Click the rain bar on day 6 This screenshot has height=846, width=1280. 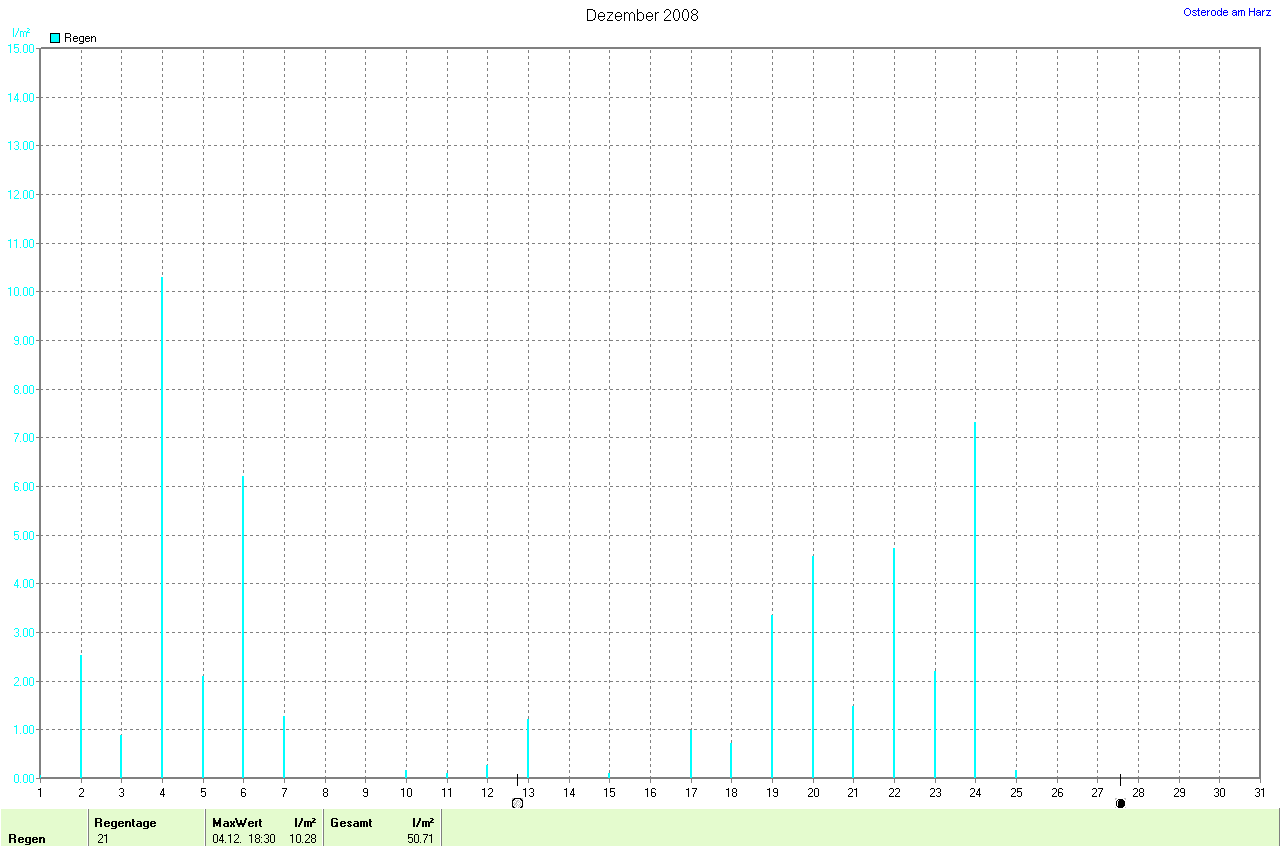click(x=243, y=628)
